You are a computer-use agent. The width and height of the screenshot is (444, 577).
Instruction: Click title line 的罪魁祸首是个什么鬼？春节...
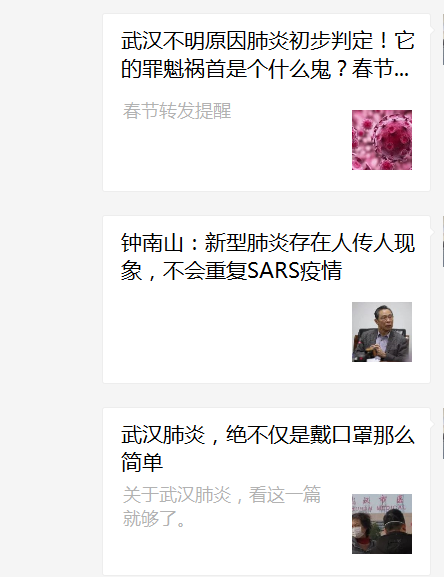tap(265, 68)
